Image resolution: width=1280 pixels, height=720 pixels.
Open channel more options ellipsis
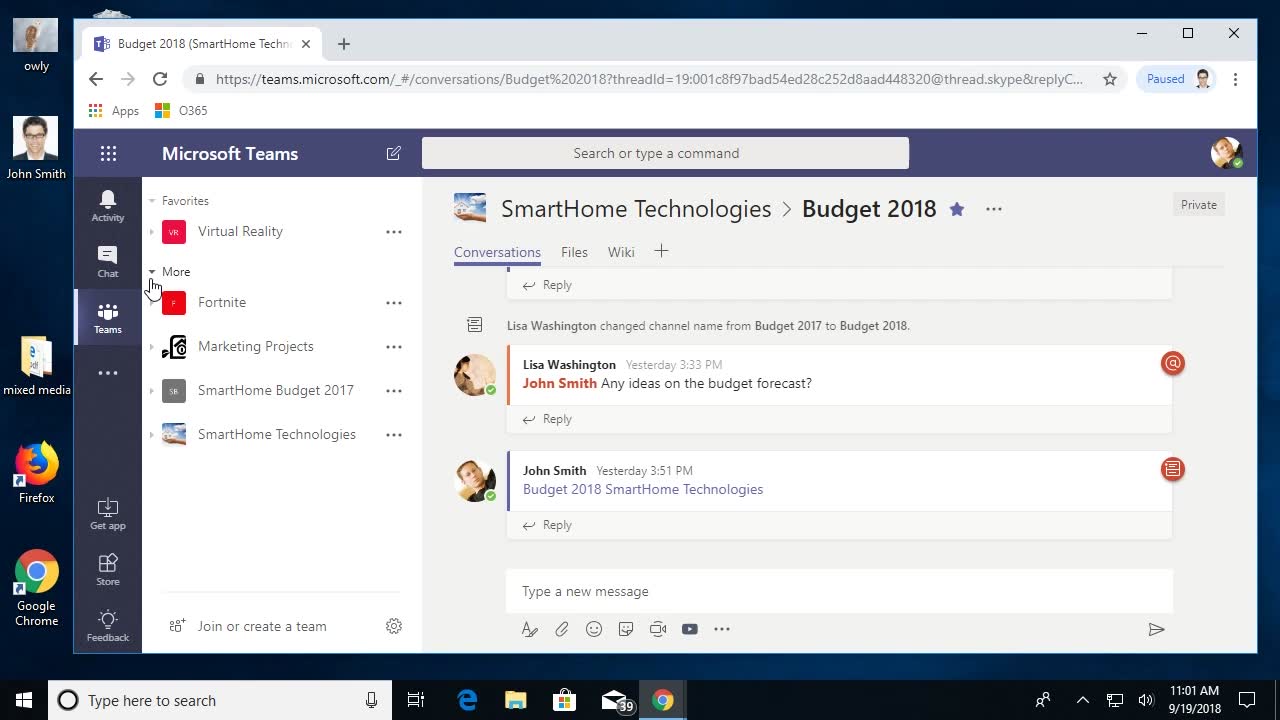(994, 209)
